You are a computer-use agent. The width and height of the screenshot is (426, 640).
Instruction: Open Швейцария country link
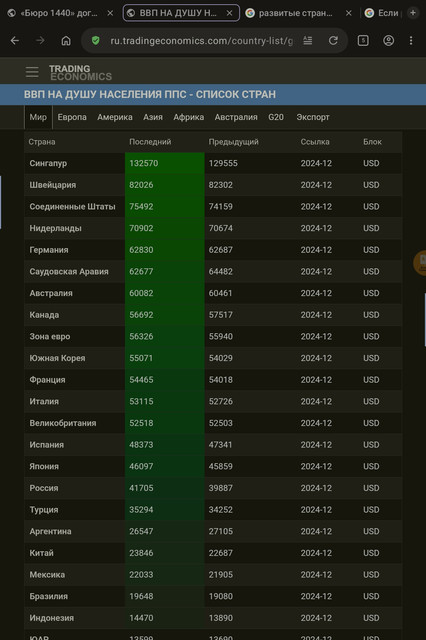coord(53,185)
